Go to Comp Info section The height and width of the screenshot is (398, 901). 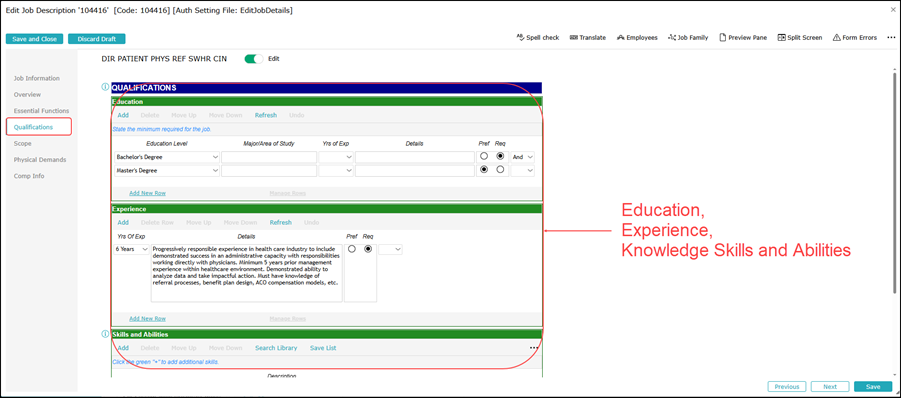[x=29, y=176]
